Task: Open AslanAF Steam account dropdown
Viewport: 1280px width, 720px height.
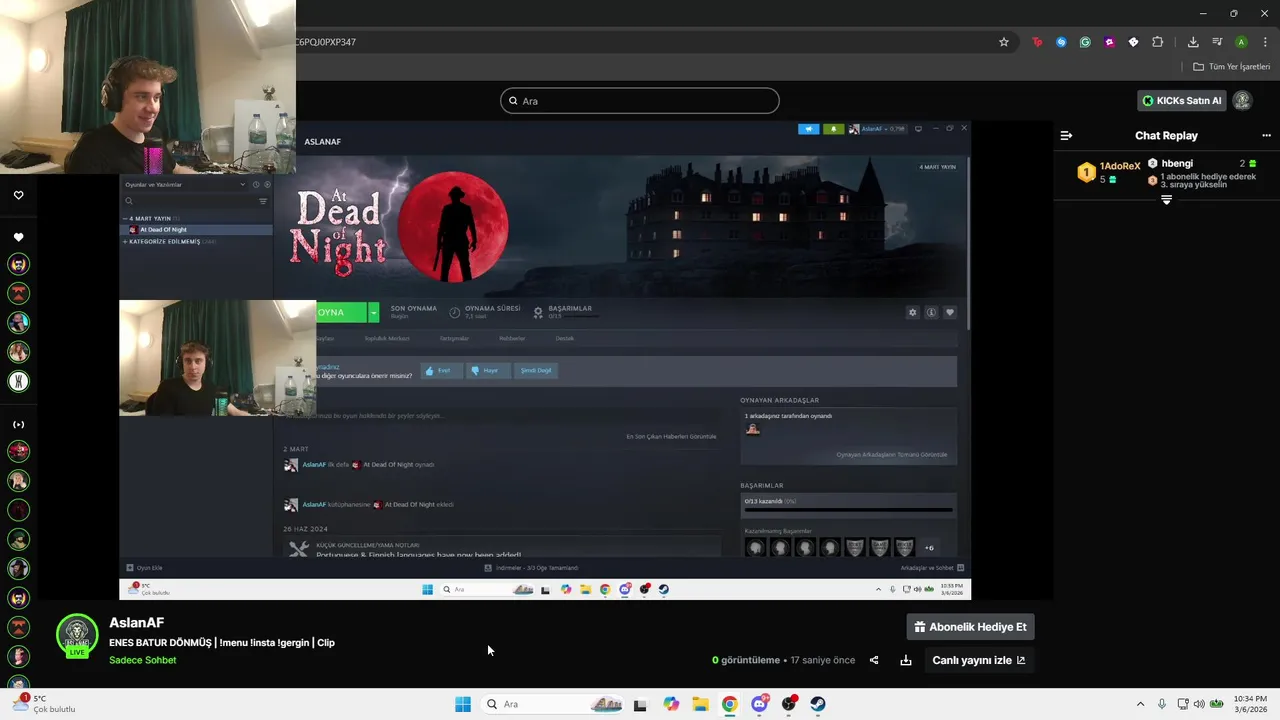Action: (877, 129)
